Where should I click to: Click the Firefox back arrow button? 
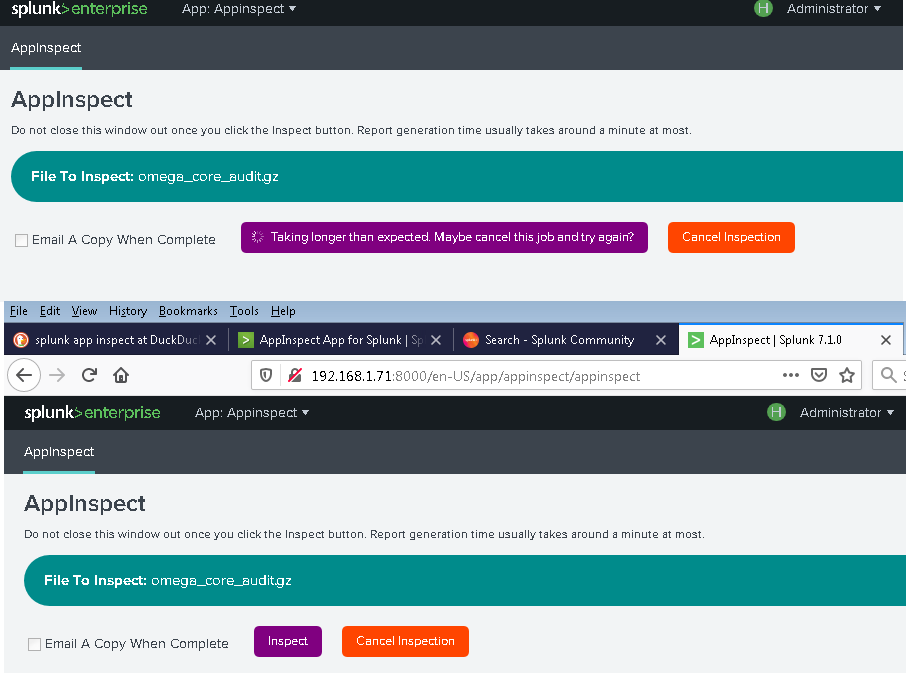coord(24,375)
